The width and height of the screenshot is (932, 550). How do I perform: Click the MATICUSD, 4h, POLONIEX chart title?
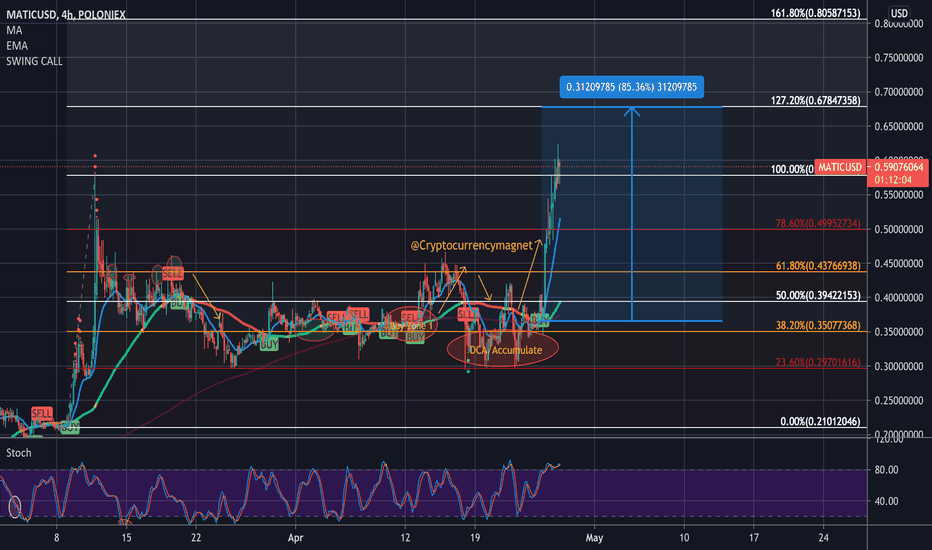click(65, 14)
